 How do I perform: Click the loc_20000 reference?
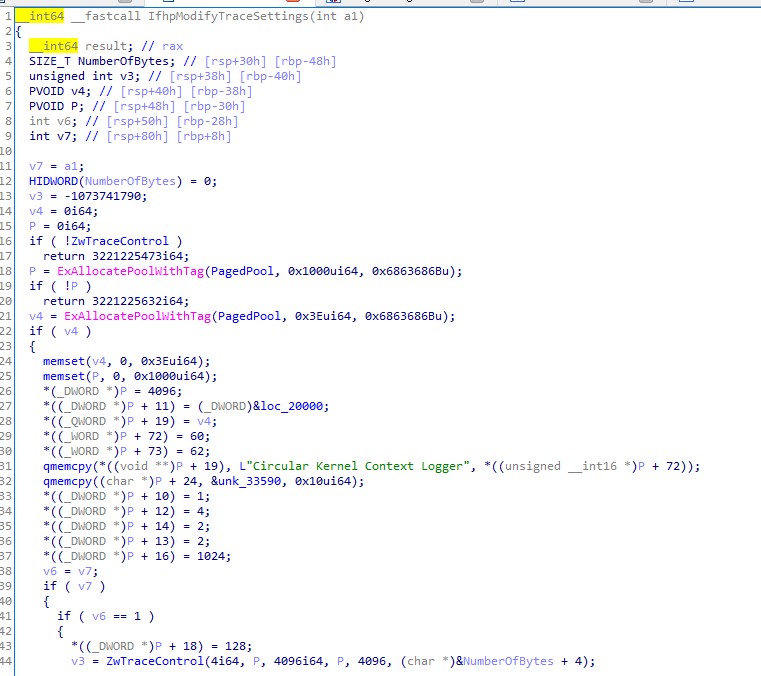291,406
